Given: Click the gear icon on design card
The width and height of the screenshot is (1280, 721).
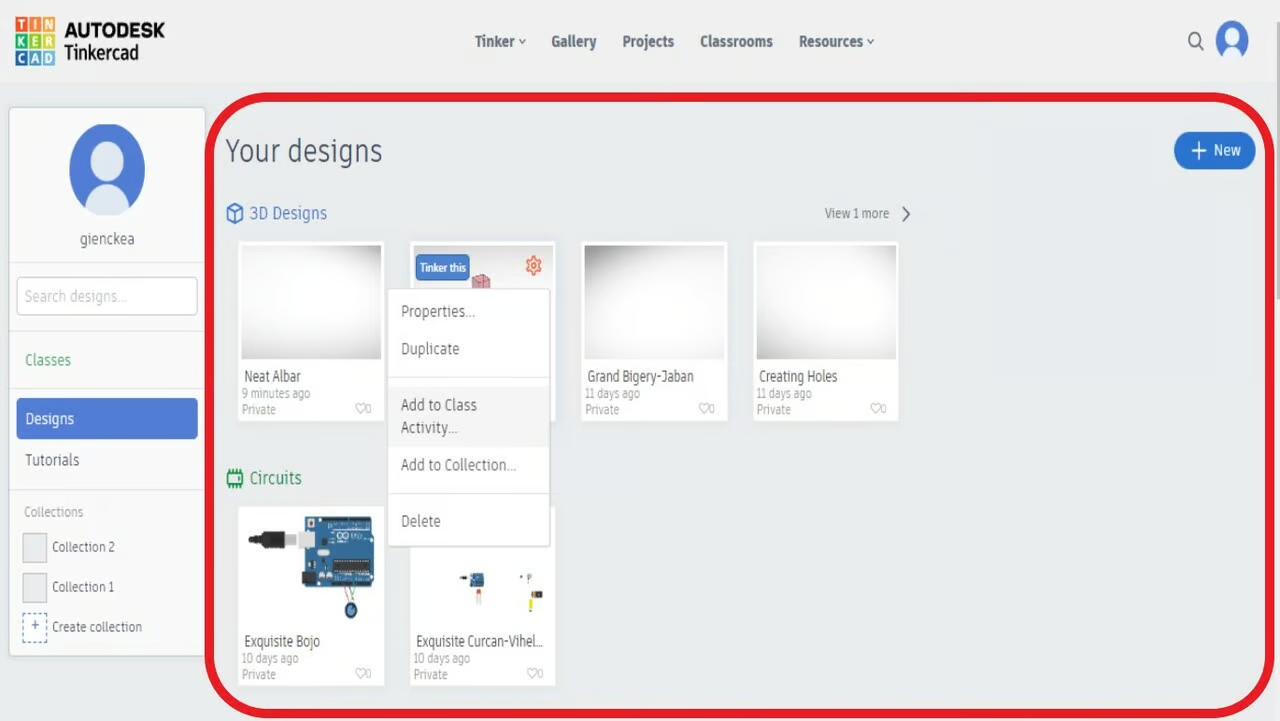Looking at the screenshot, I should [x=533, y=265].
